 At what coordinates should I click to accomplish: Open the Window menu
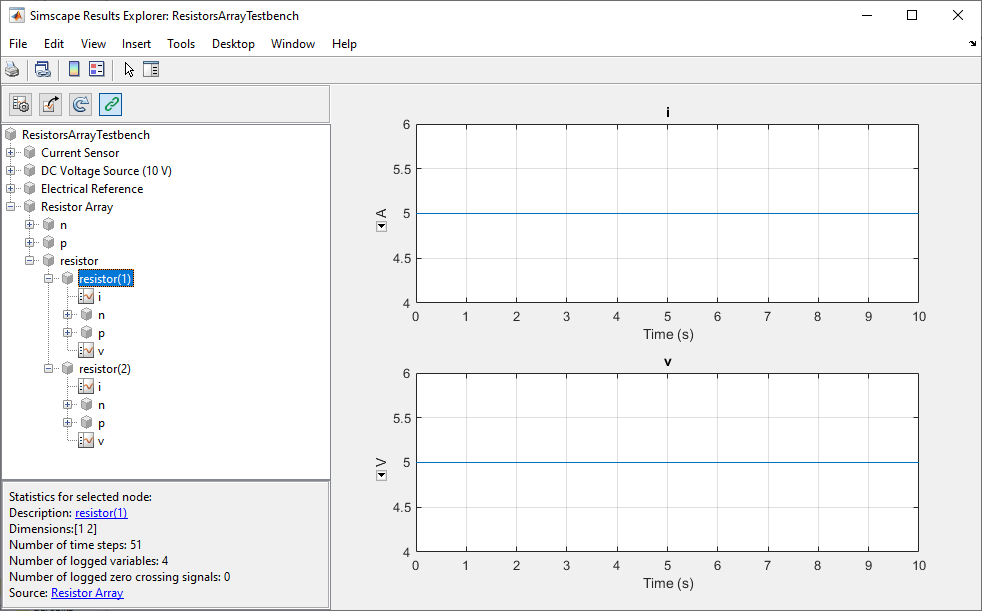(x=292, y=44)
